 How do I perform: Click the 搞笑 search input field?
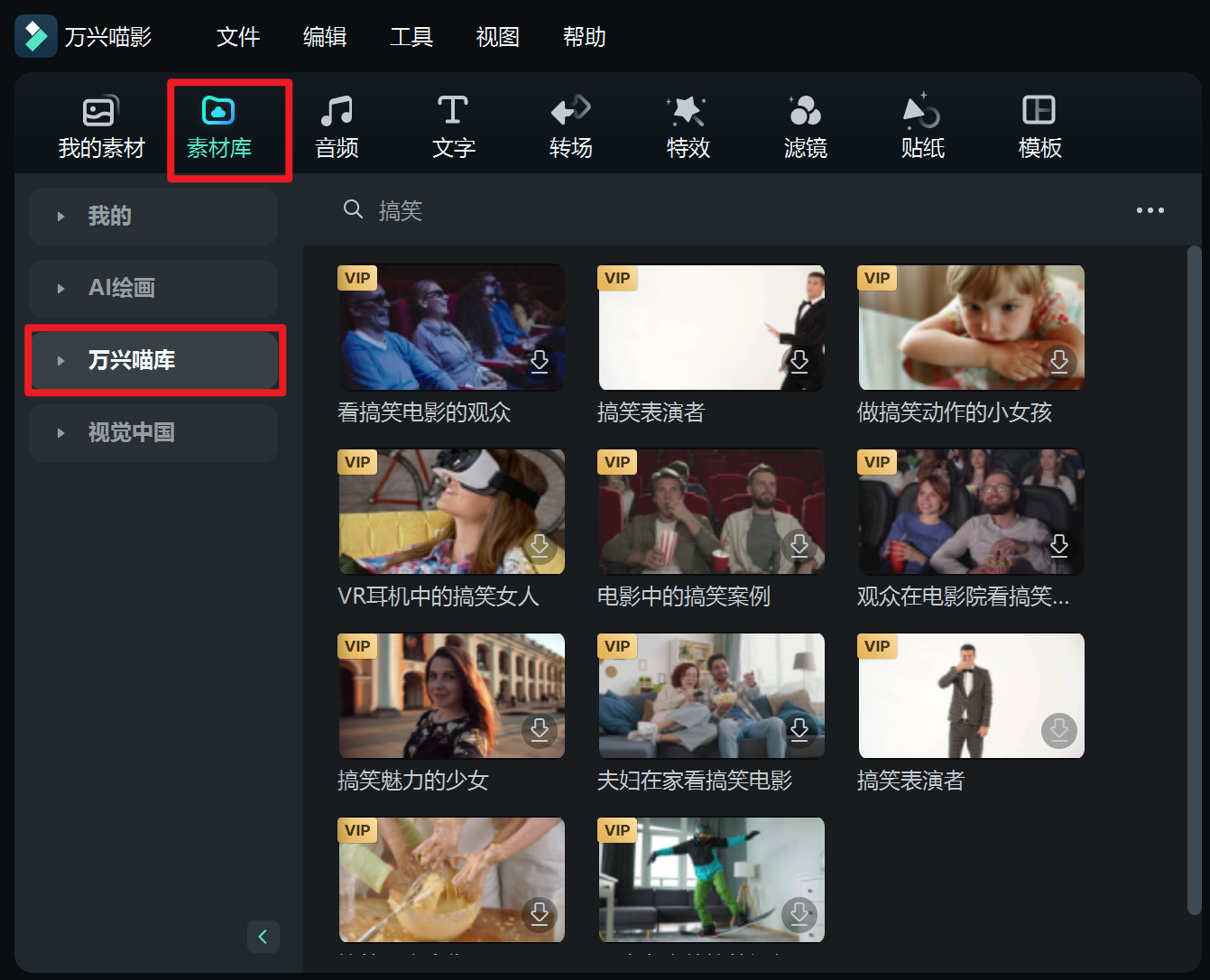coord(402,209)
